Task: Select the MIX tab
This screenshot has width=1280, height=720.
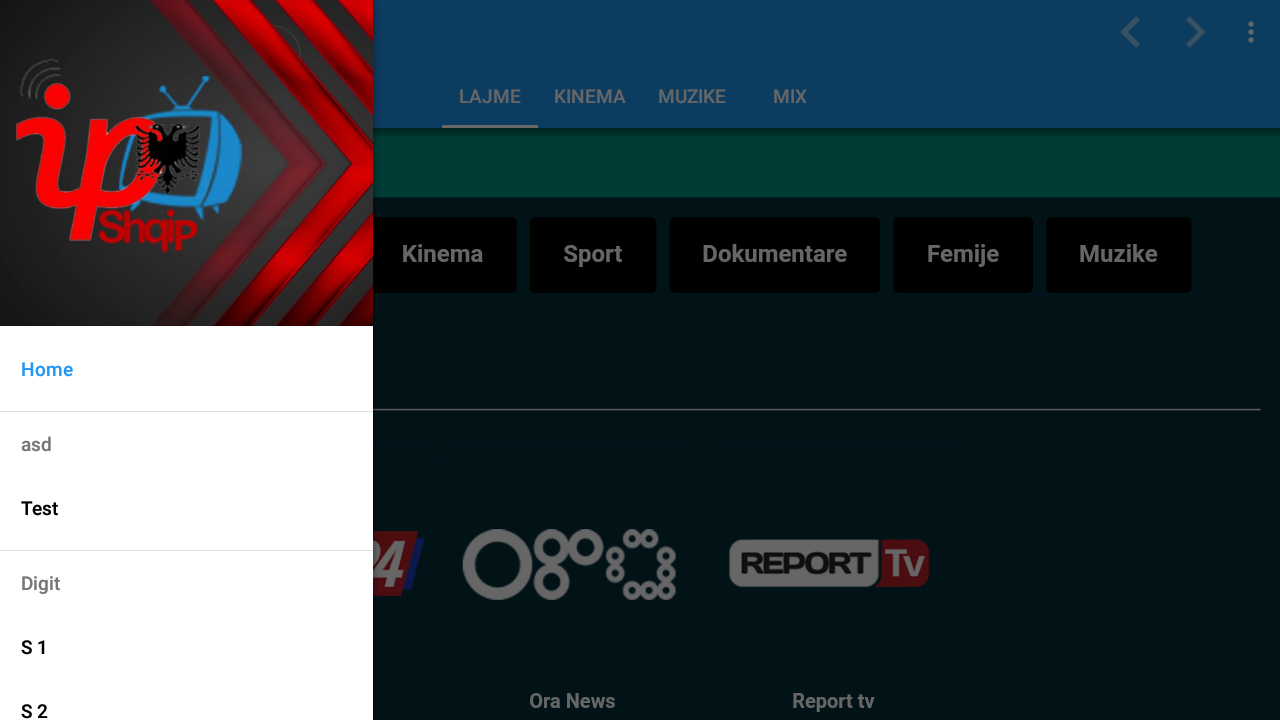Action: tap(790, 97)
